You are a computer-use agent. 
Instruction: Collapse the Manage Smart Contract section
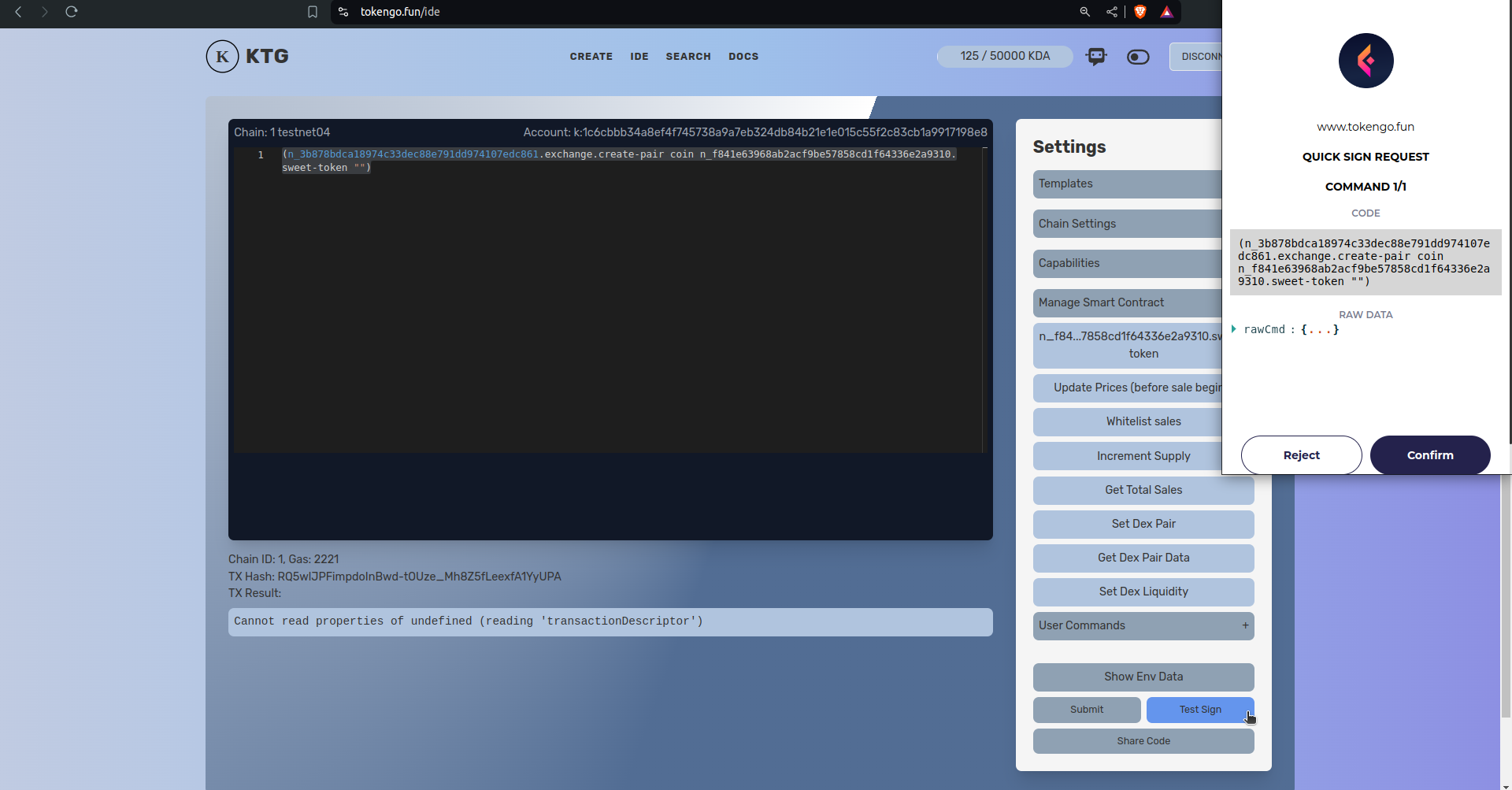pyautogui.click(x=1127, y=302)
